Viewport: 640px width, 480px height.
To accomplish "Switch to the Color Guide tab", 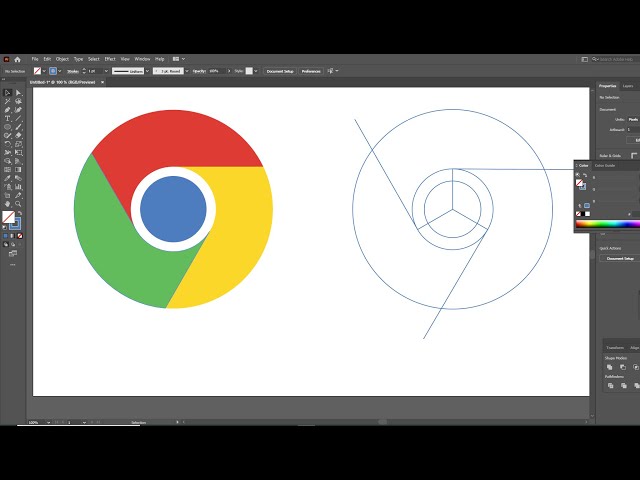I will click(604, 166).
